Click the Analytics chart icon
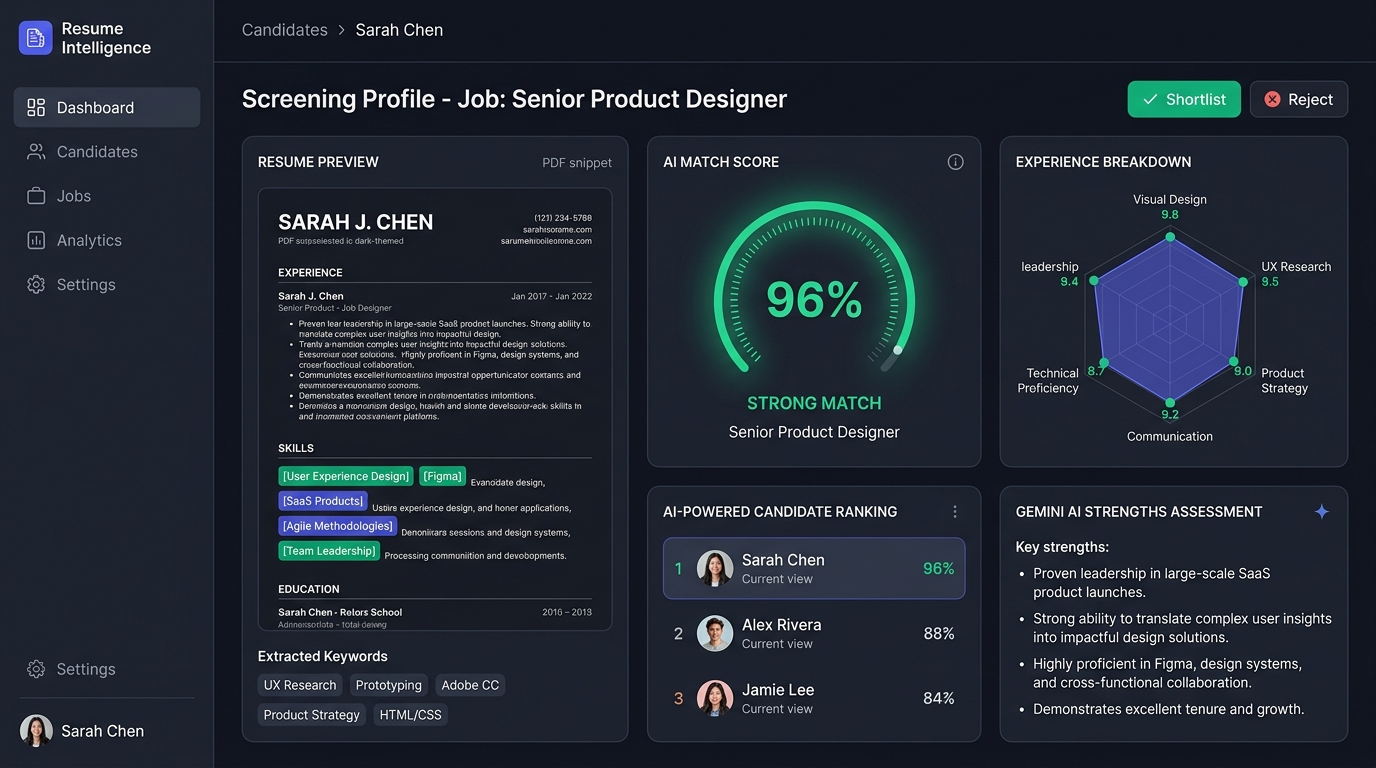 tap(36, 240)
